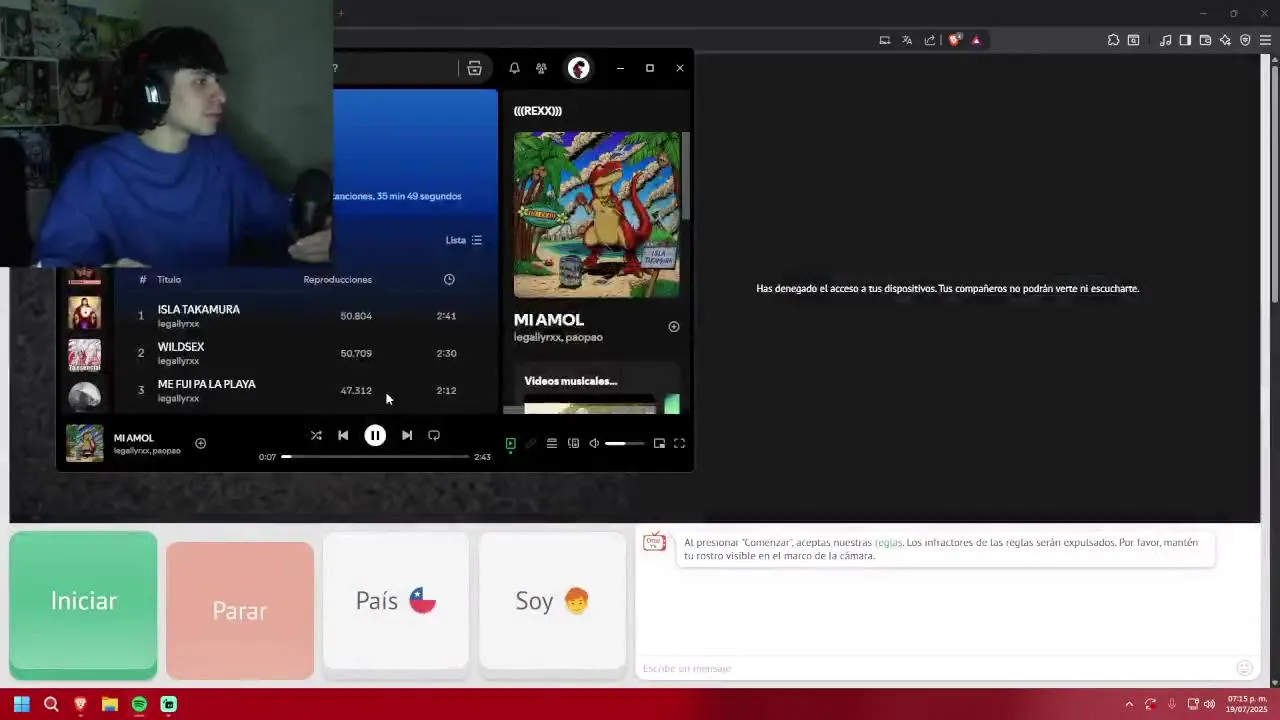The width and height of the screenshot is (1280, 720).
Task: Open Spotify friend activity icon
Action: pos(541,68)
